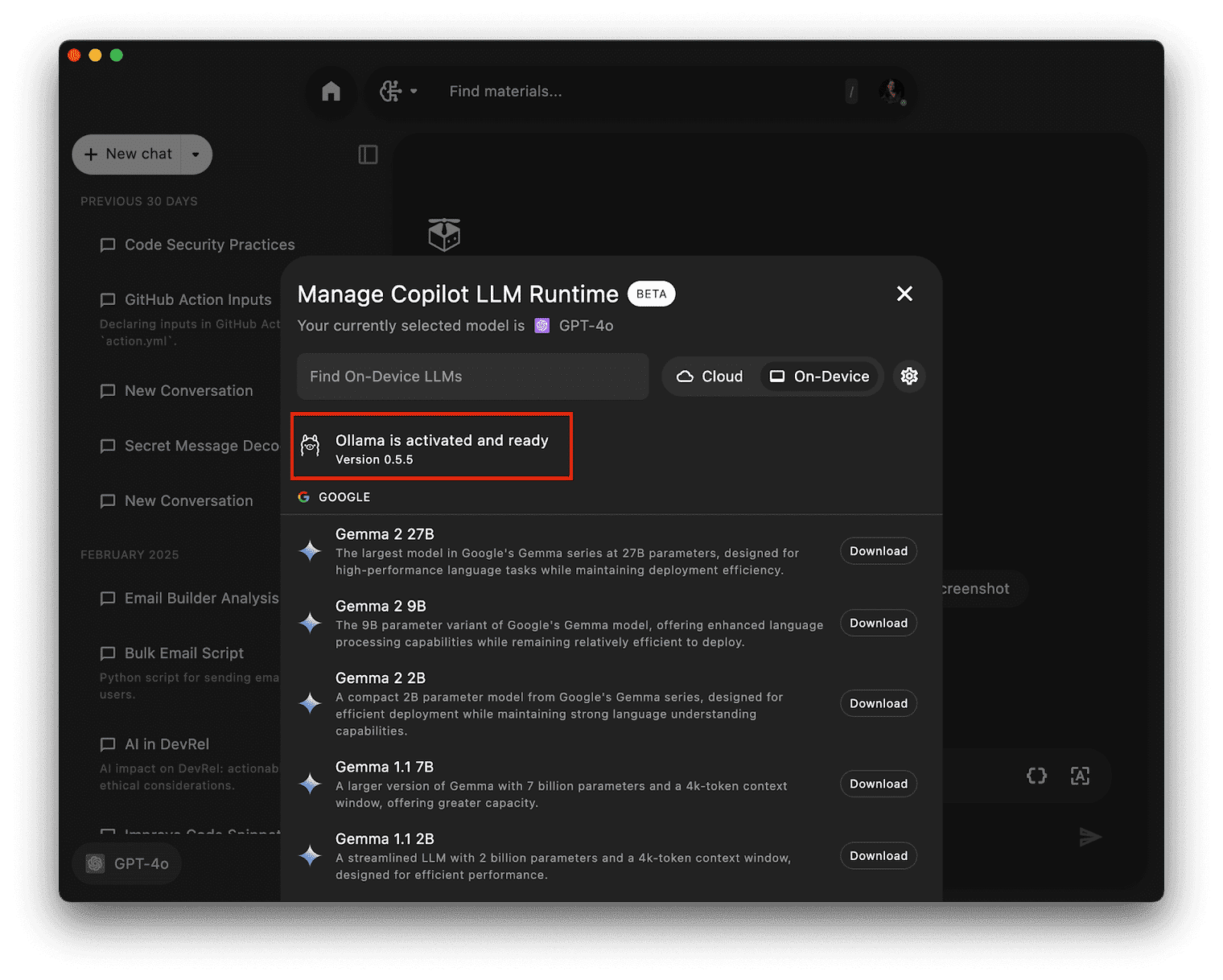Switch to the Cloud models tab
Image resolution: width=1223 pixels, height=980 pixels.
click(x=710, y=377)
